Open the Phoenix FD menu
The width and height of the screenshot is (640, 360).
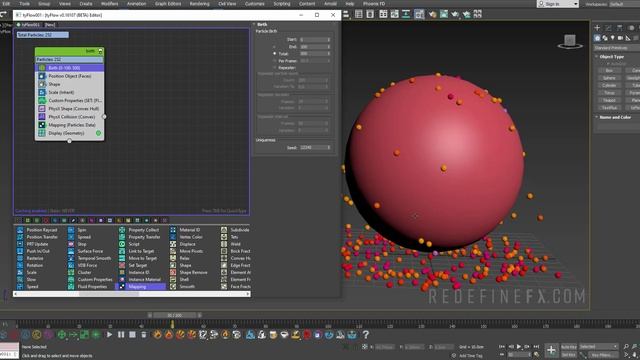(x=374, y=4)
